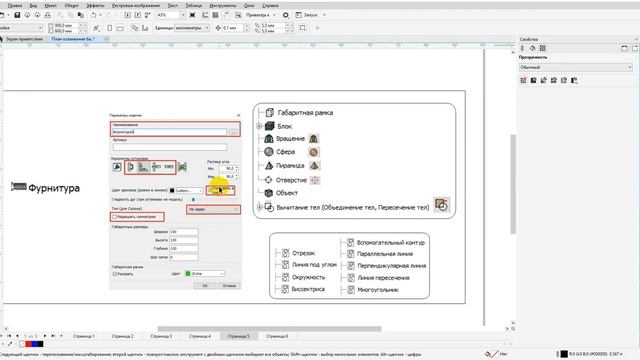Image resolution: width=640 pixels, height=360 pixels.
Task: Switch to 'Страница 3' page tab
Action: (161, 336)
